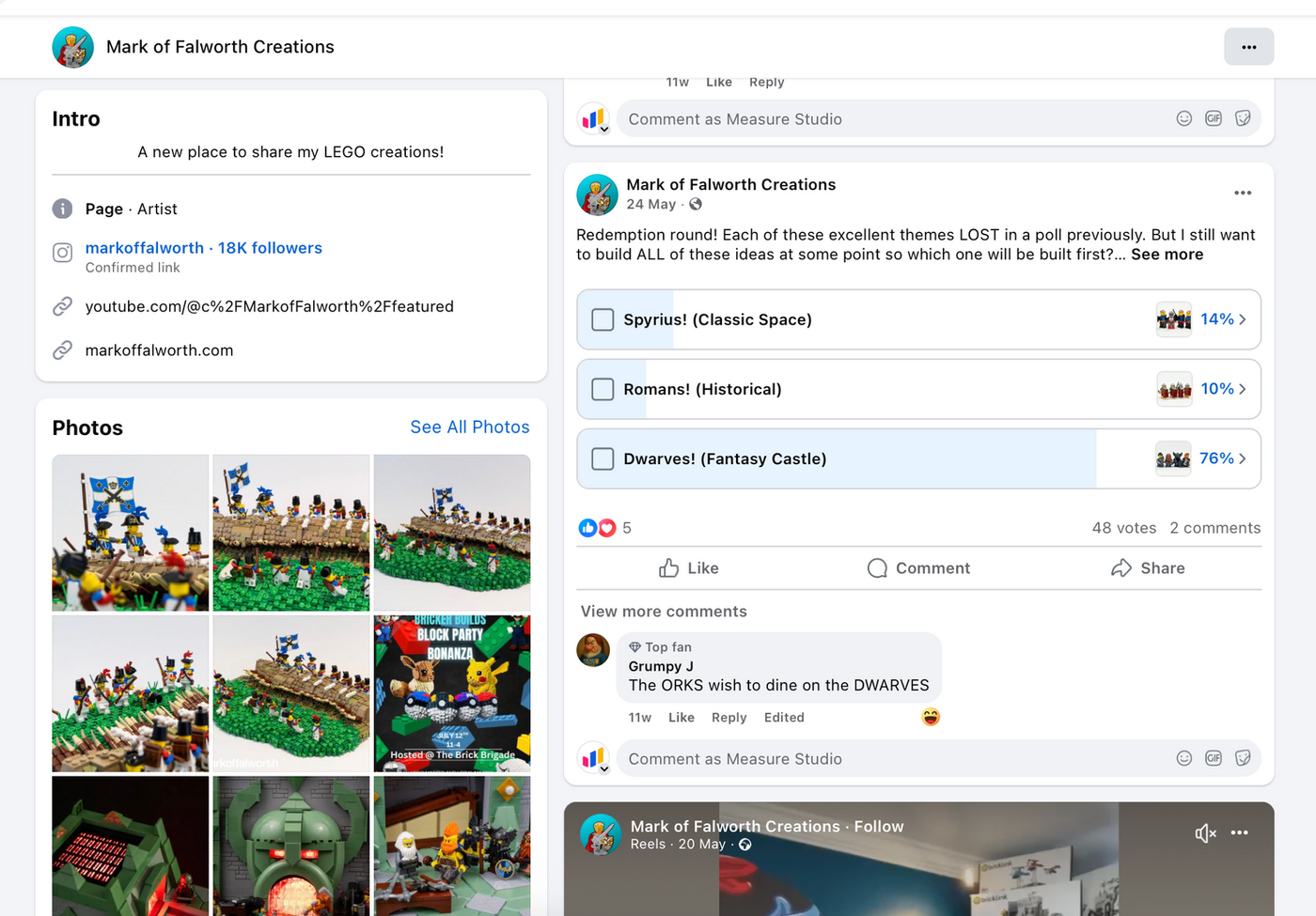Open the reel's three-dot options menu
The height and width of the screenshot is (916, 1316).
tap(1240, 832)
